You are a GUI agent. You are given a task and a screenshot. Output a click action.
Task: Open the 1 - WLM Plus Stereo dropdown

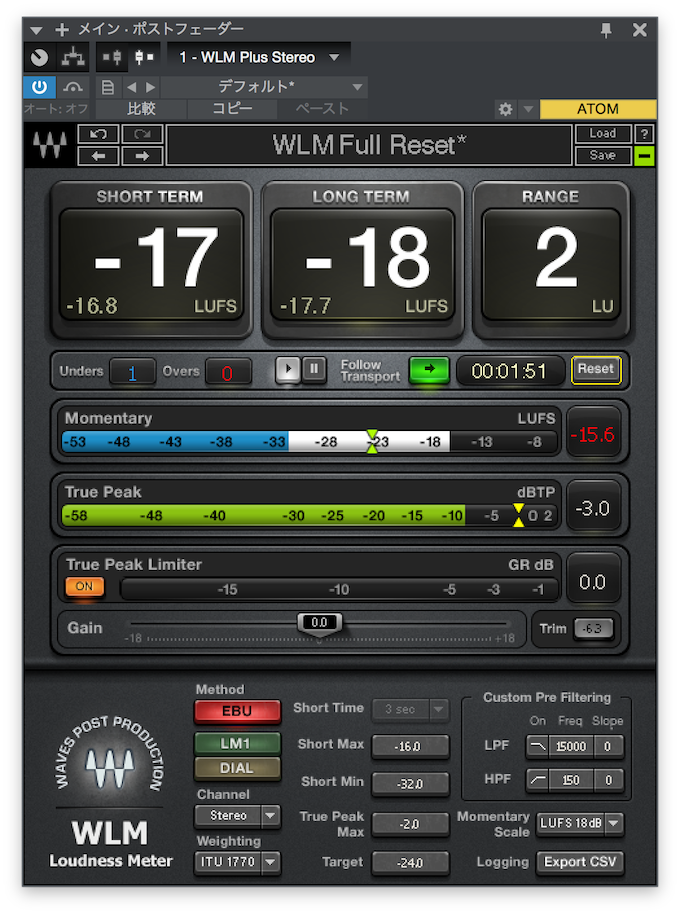pyautogui.click(x=259, y=57)
